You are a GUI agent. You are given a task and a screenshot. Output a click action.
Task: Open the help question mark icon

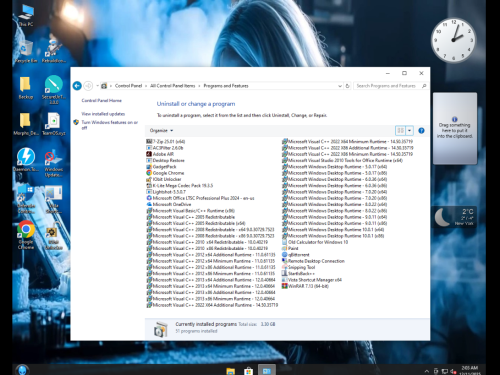point(421,131)
